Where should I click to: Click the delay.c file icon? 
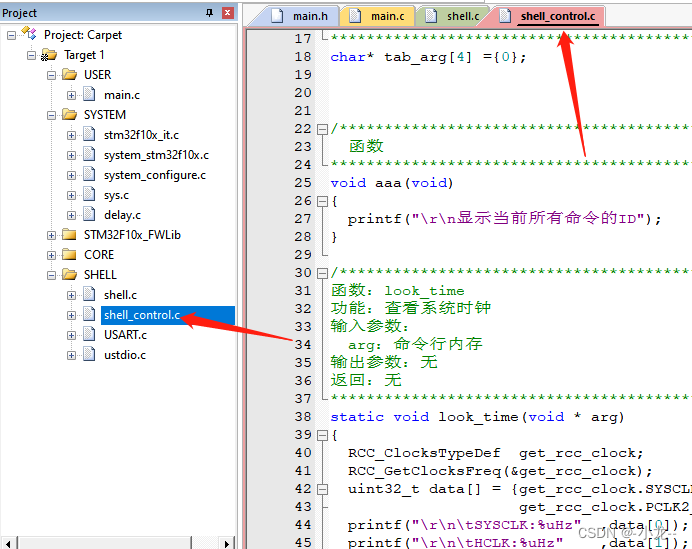[x=89, y=214]
